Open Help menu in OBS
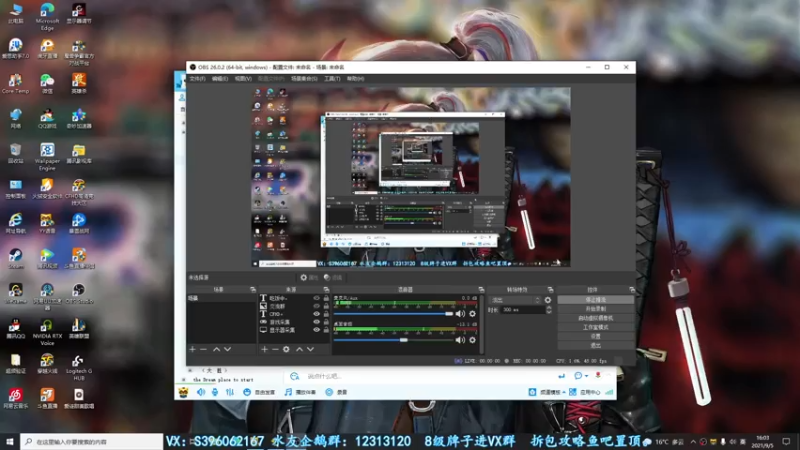The width and height of the screenshot is (800, 450). (x=355, y=79)
